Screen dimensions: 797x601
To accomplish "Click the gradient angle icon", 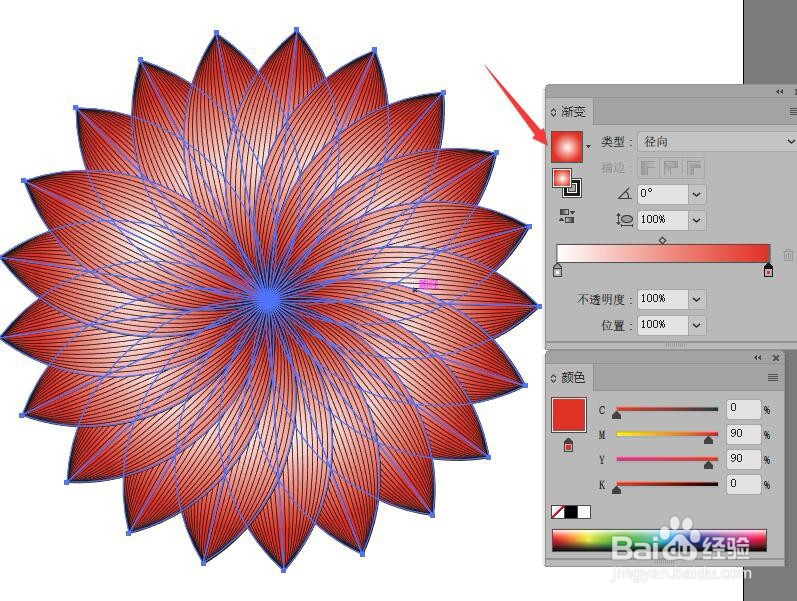I will tap(625, 194).
